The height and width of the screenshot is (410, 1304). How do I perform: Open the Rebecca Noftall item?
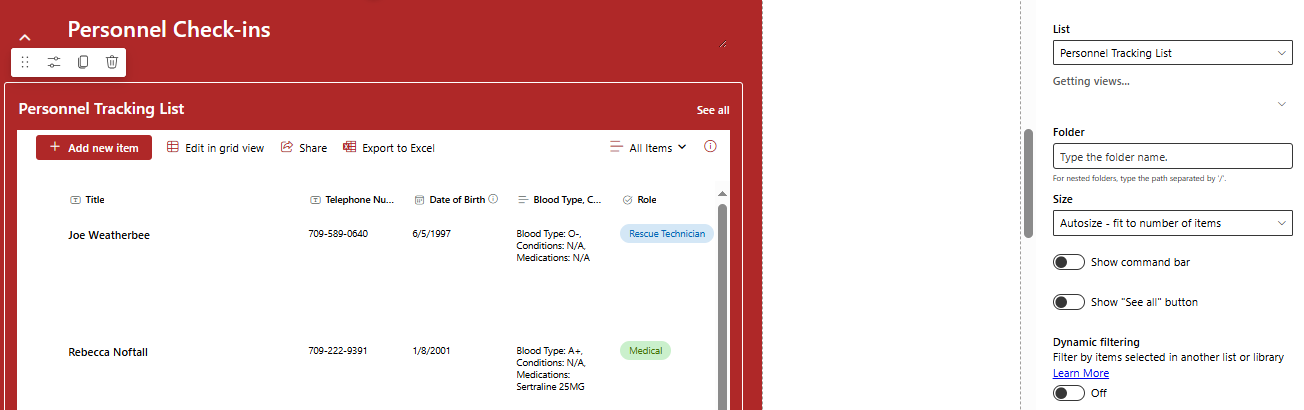pos(107,352)
